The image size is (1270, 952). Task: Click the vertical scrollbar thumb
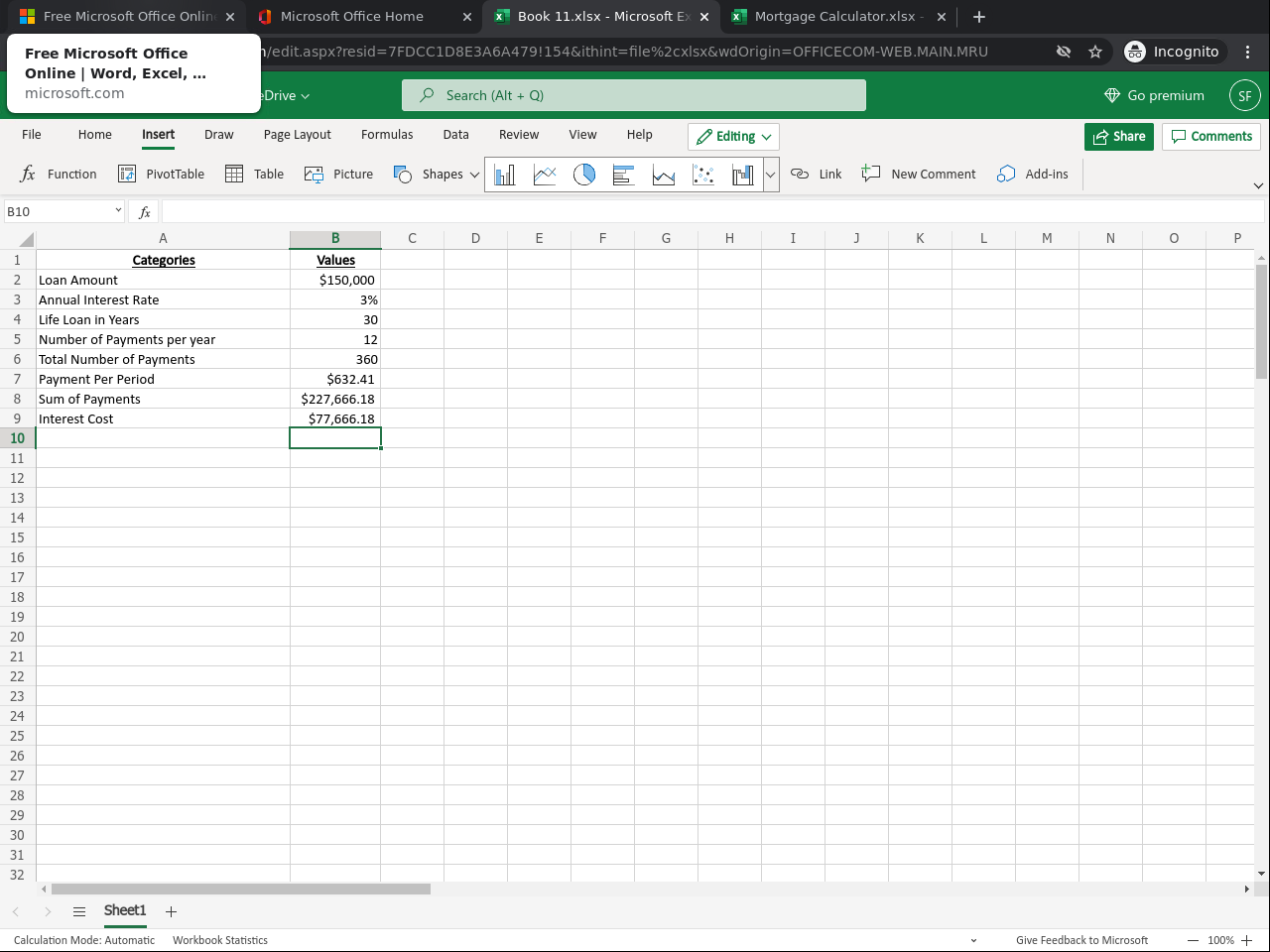pos(1262,321)
